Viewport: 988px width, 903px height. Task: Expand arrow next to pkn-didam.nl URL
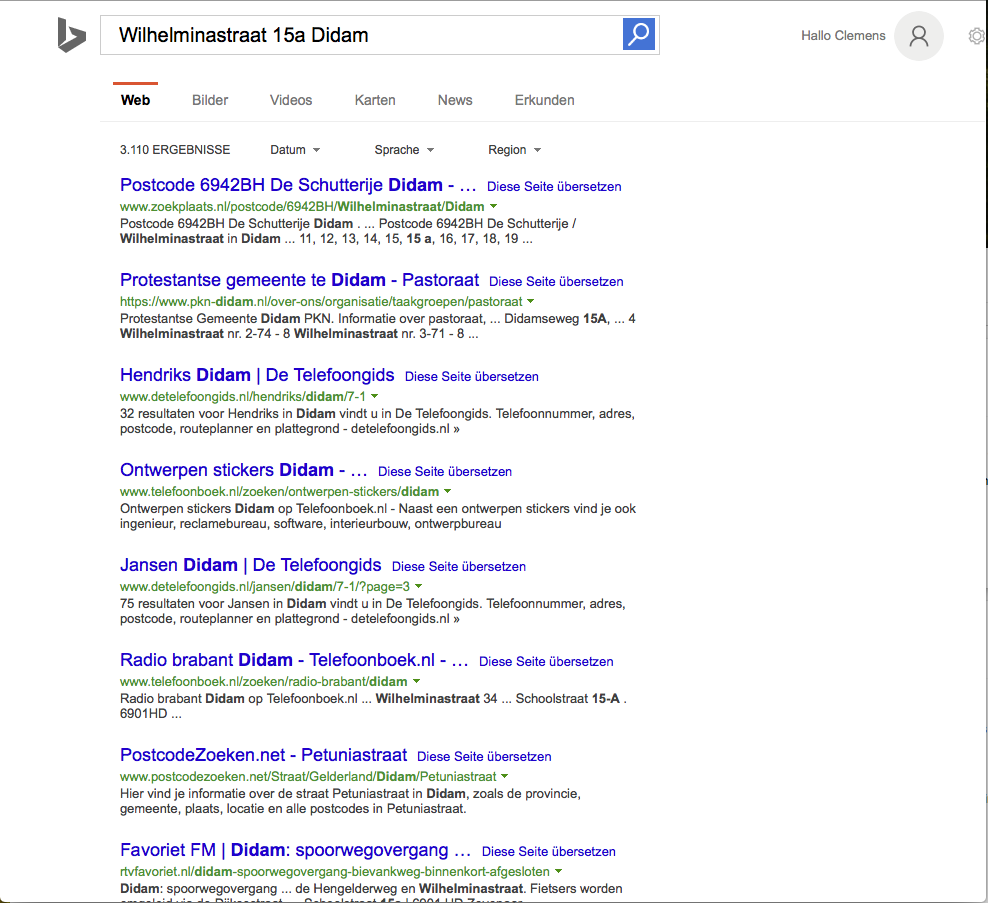[531, 301]
